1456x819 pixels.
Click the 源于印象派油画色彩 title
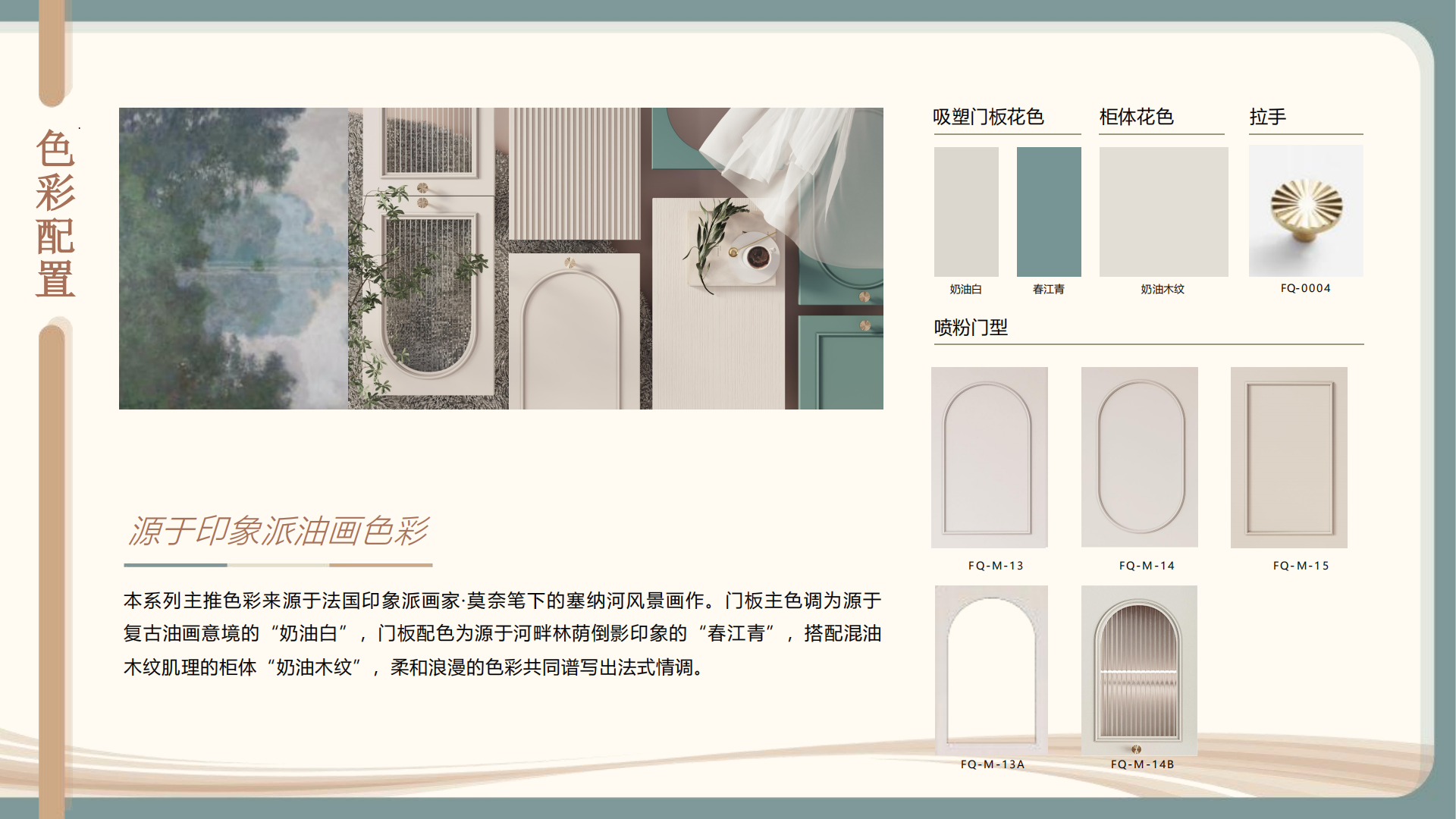[x=278, y=531]
